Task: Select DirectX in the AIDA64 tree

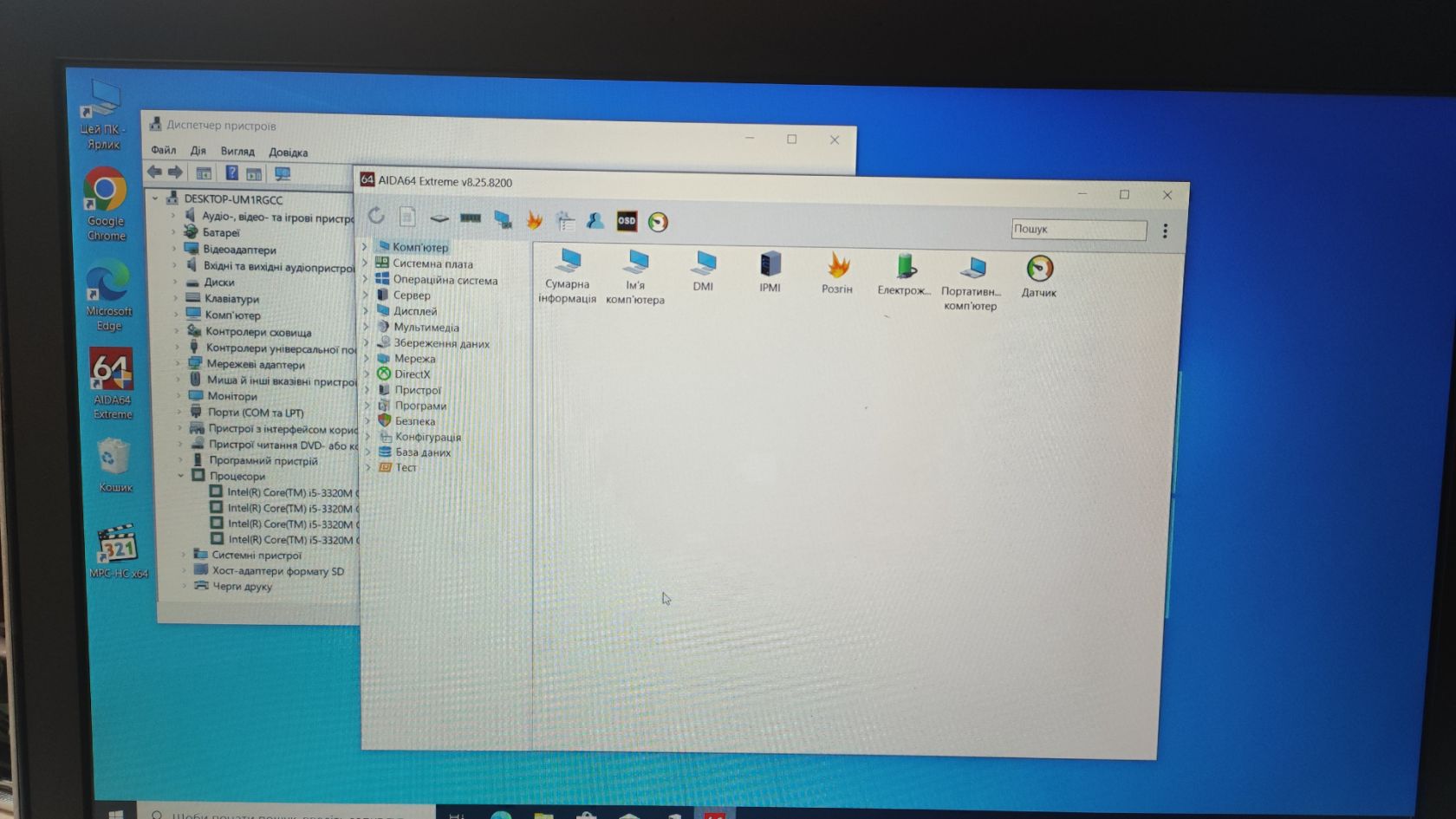Action: click(413, 374)
